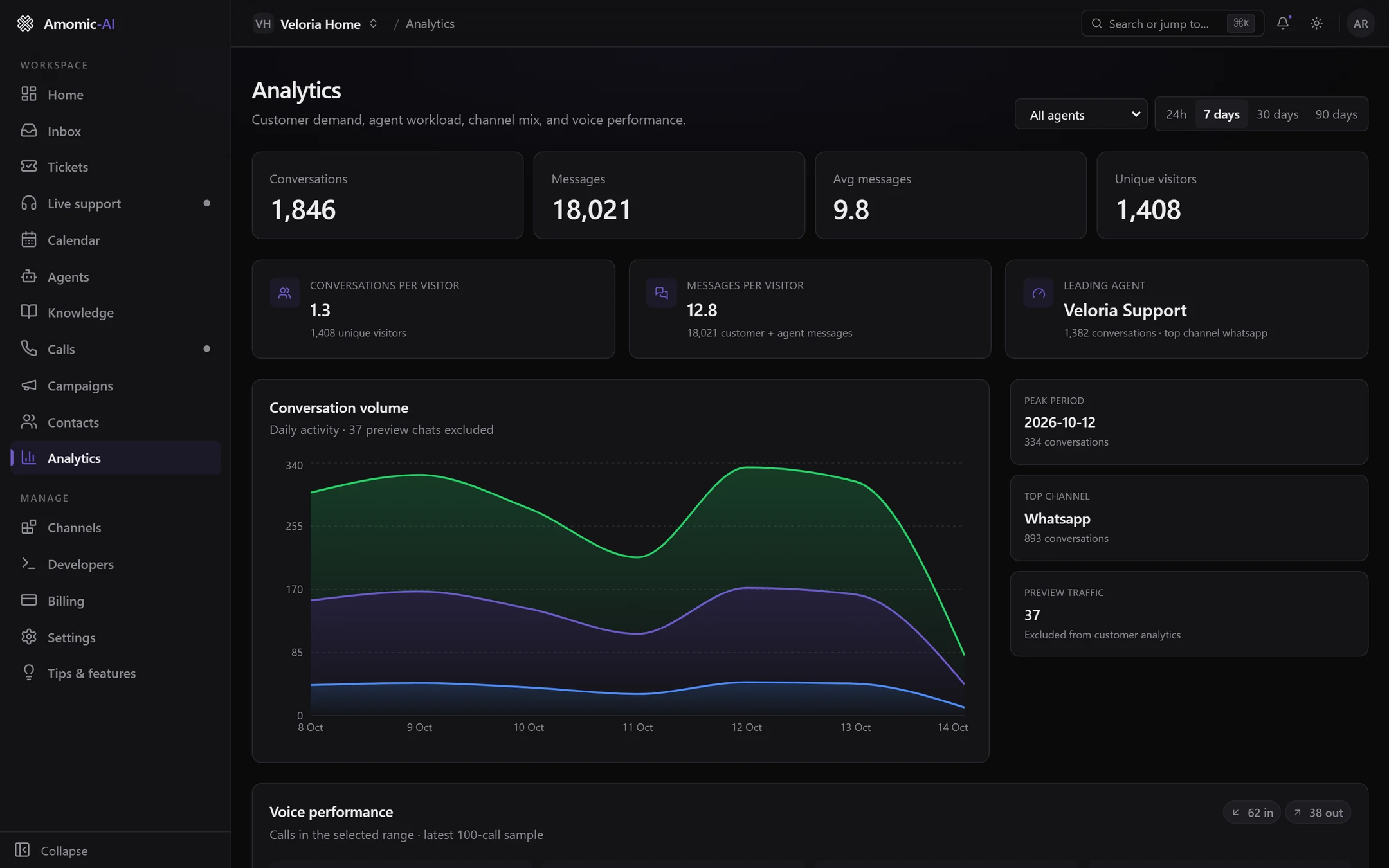The height and width of the screenshot is (868, 1389).
Task: Open the Inbox tray icon
Action: click(29, 131)
